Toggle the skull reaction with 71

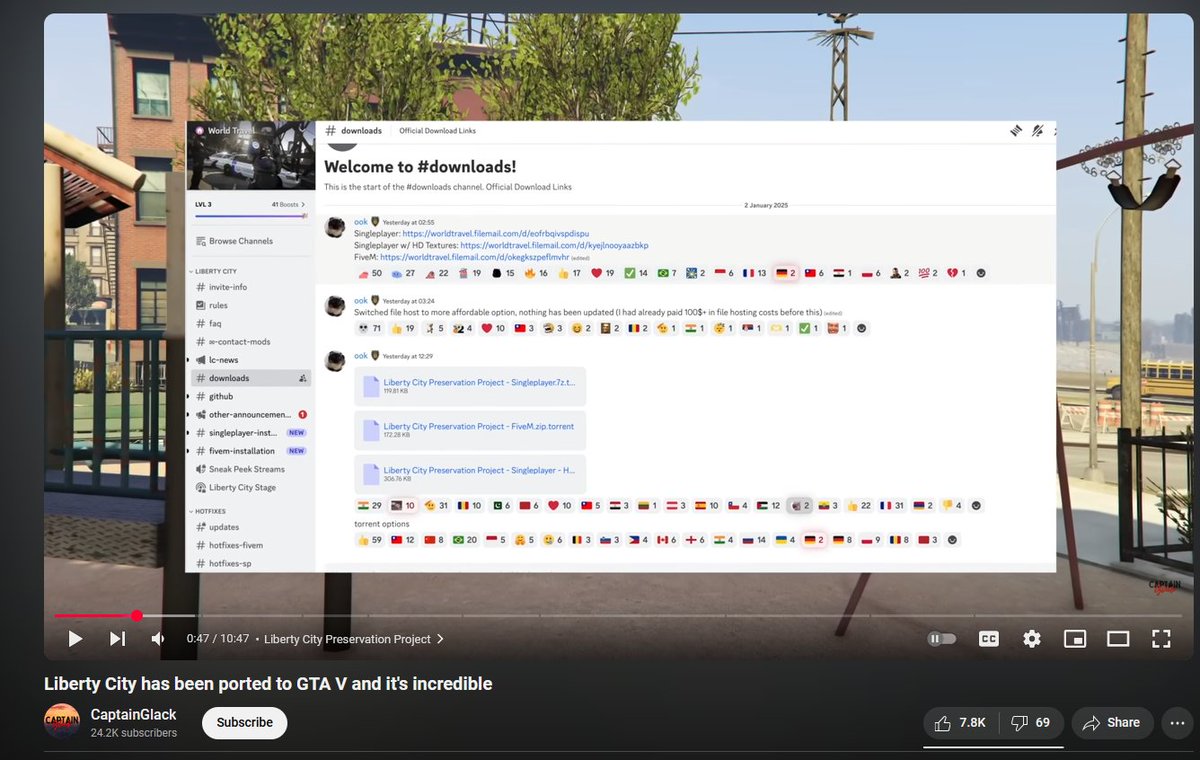(370, 328)
